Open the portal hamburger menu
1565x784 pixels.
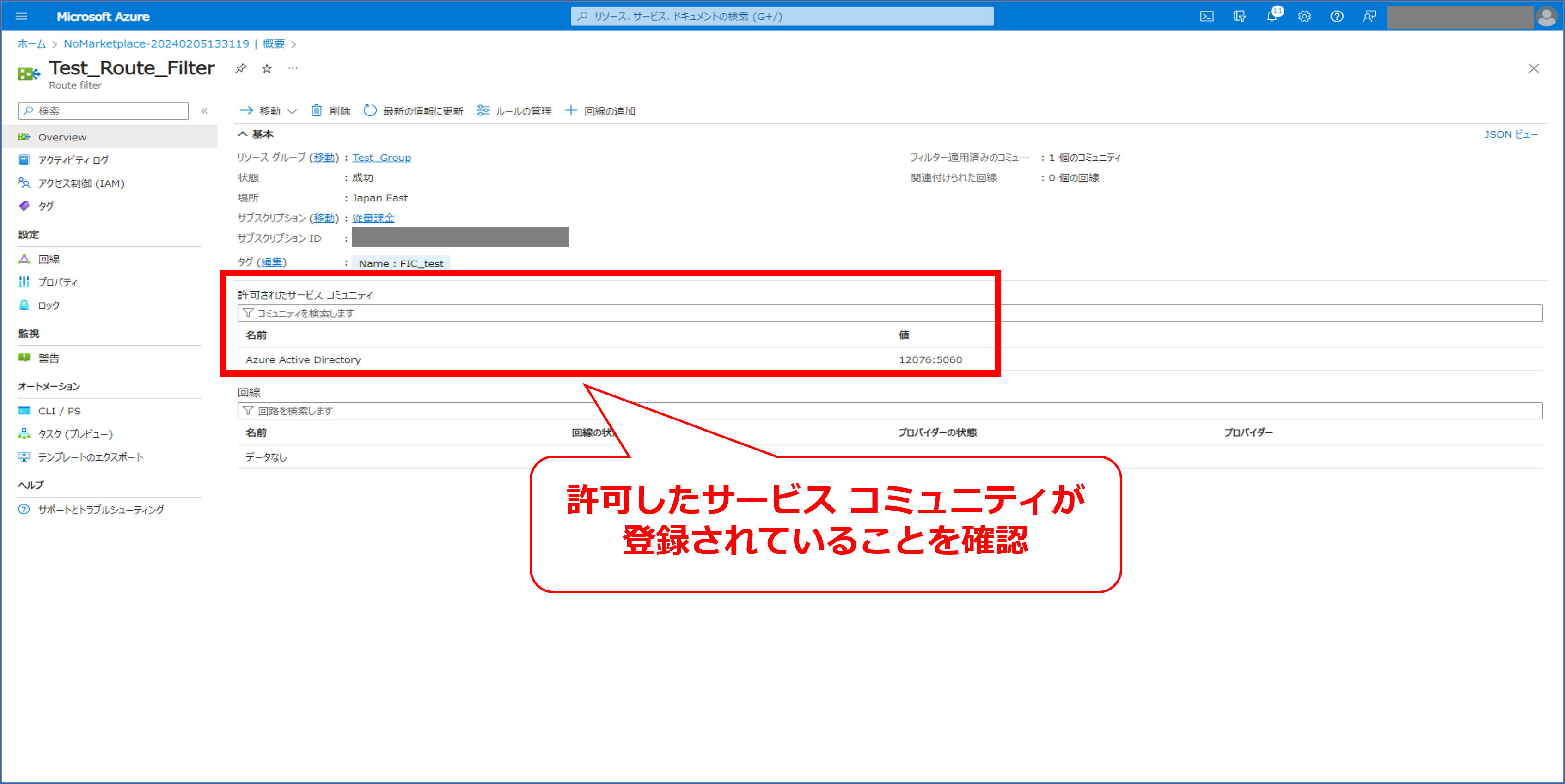click(21, 16)
